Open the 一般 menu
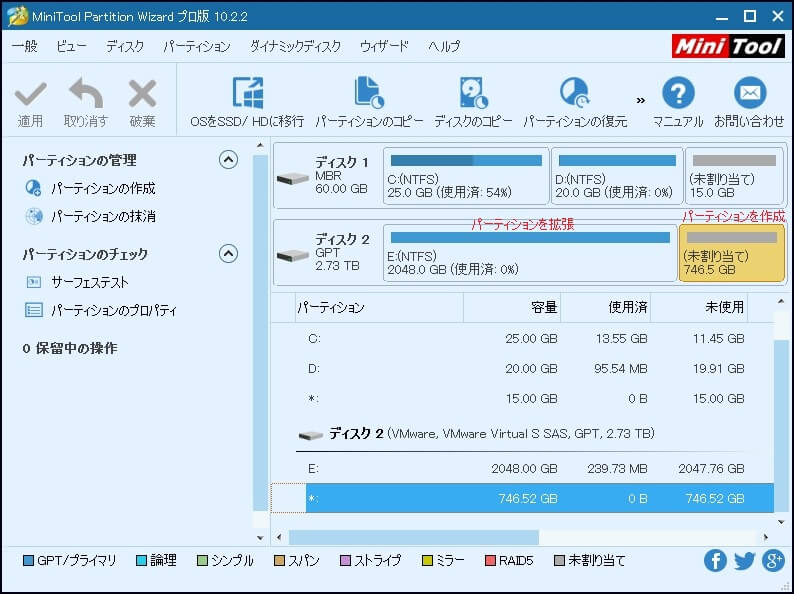The width and height of the screenshot is (794, 594). click(24, 46)
